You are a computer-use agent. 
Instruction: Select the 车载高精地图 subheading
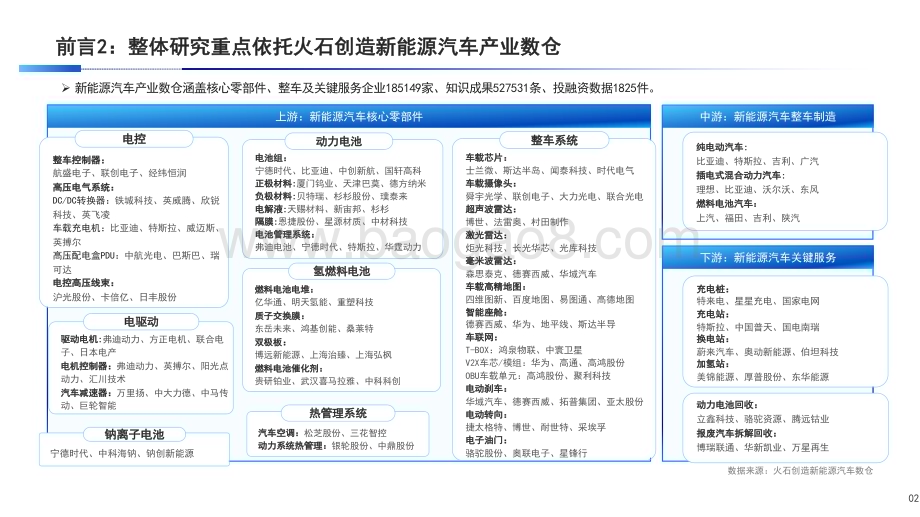click(496, 286)
